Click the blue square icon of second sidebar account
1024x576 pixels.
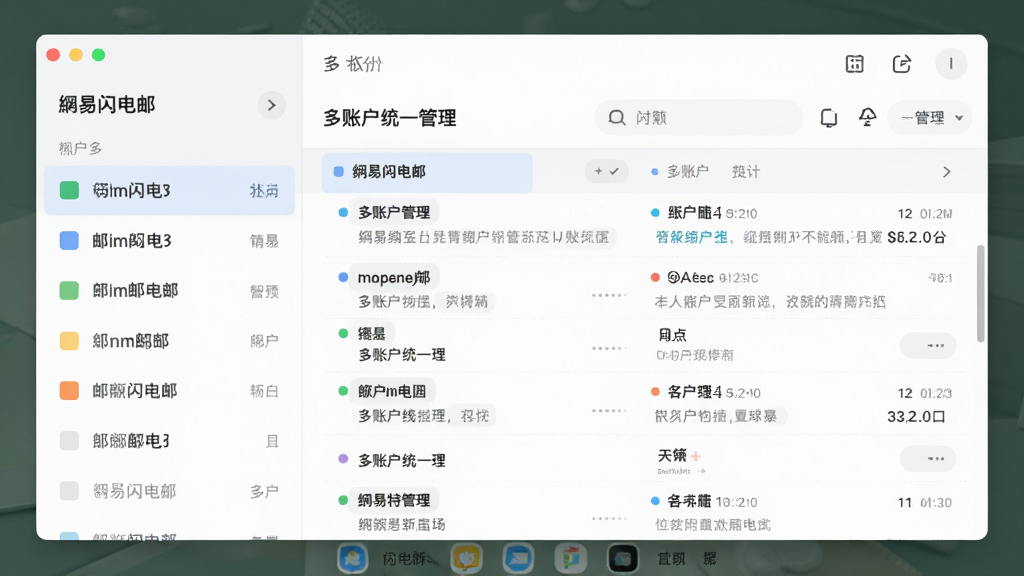click(x=69, y=240)
